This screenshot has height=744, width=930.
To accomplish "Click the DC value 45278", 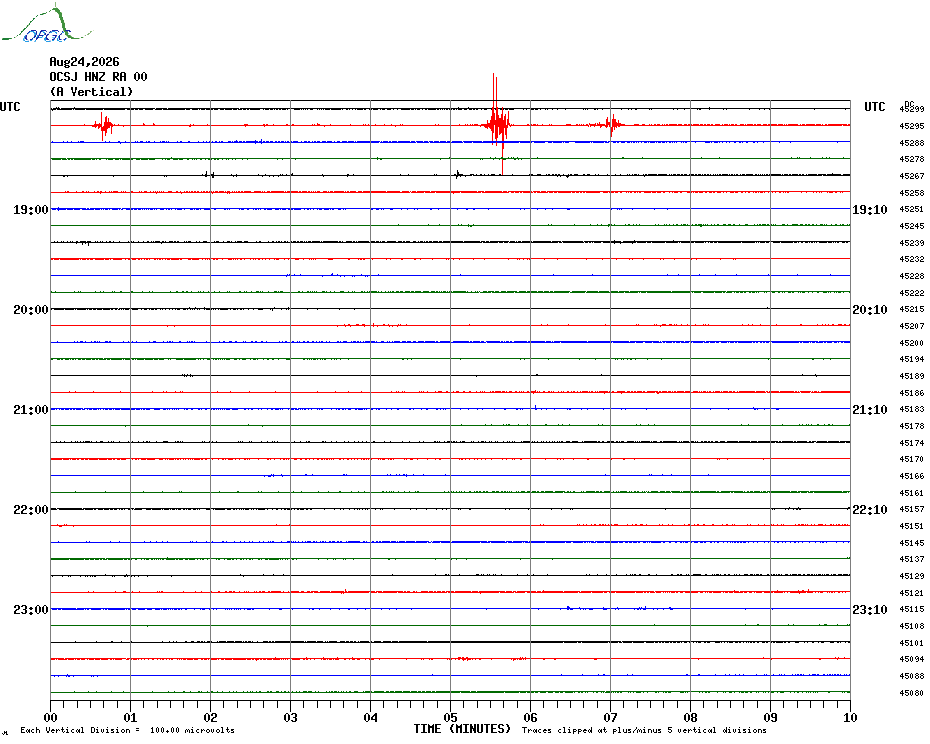I will pyautogui.click(x=912, y=159).
